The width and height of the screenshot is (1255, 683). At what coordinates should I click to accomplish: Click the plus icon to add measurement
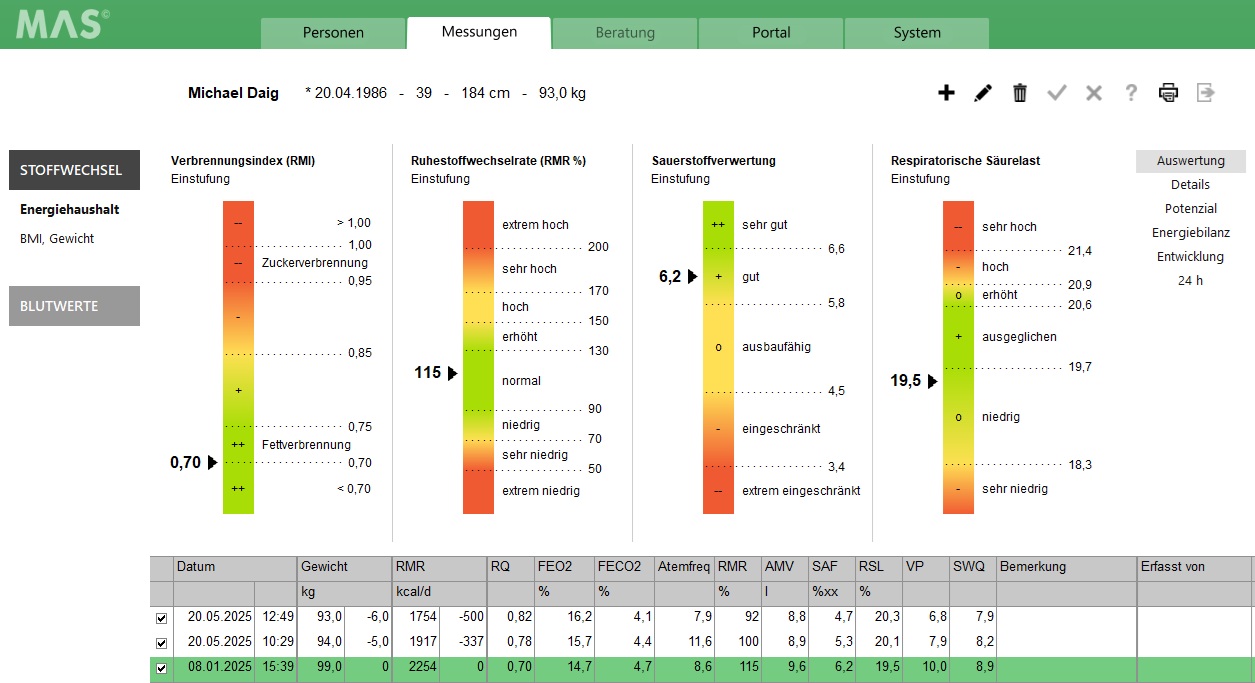(x=946, y=93)
